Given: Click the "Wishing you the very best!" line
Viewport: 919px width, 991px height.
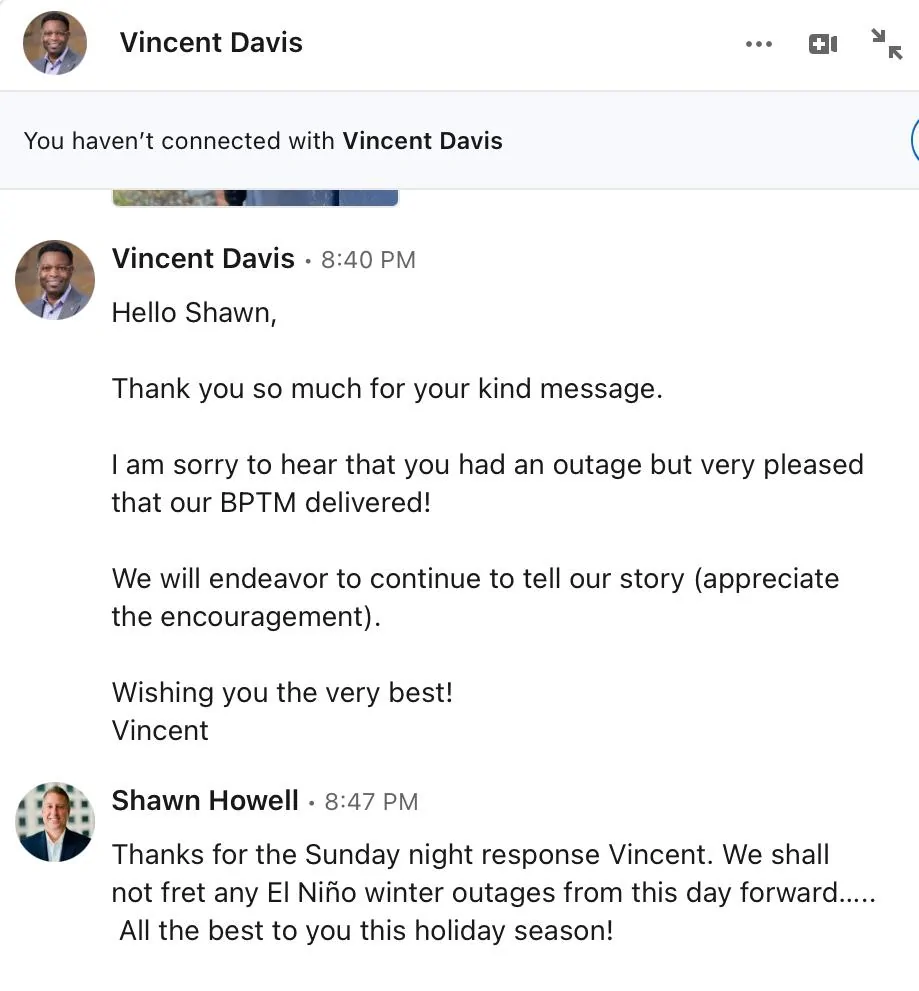Looking at the screenshot, I should (x=282, y=692).
